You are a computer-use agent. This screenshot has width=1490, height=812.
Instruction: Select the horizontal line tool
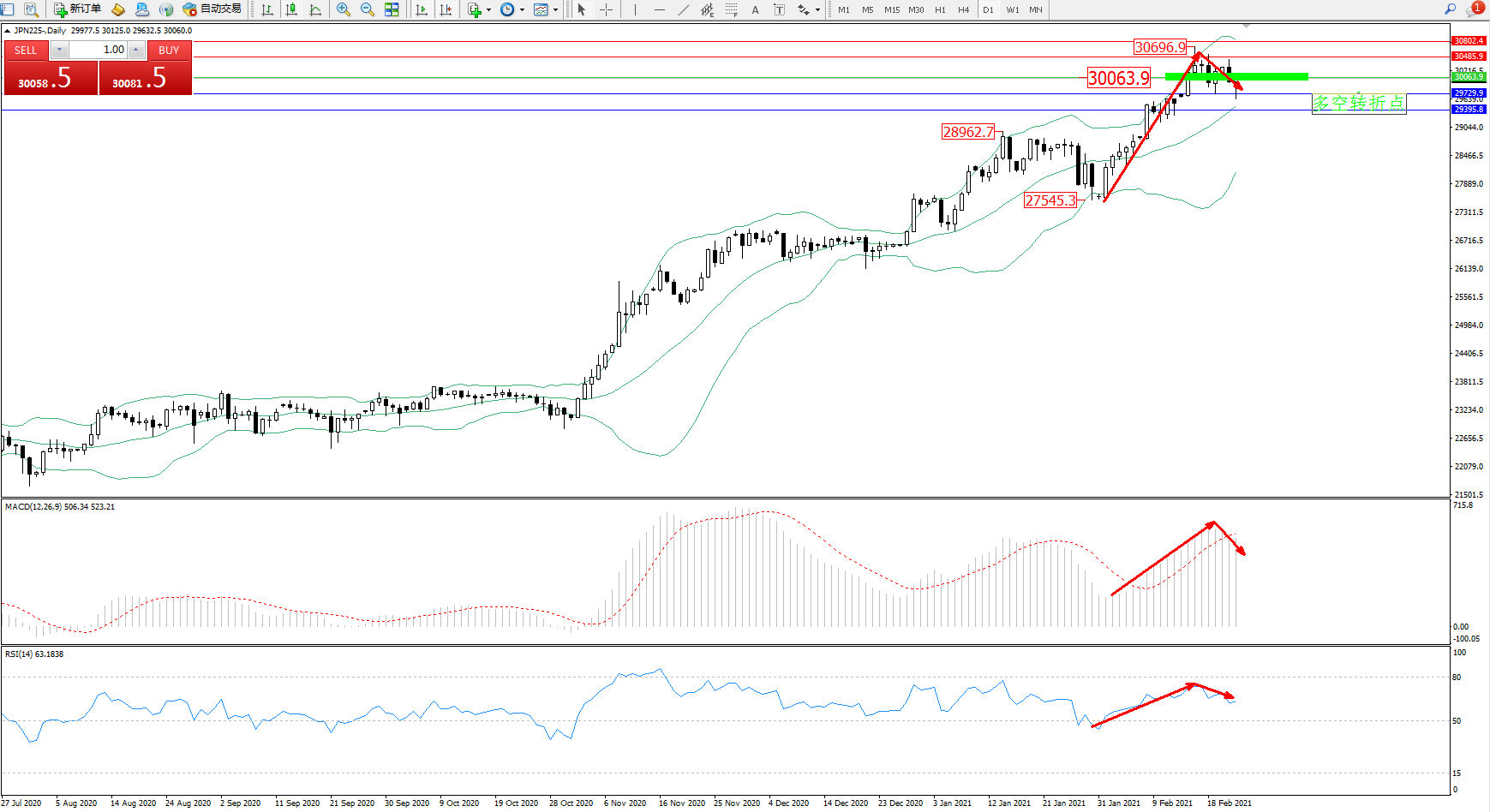tap(659, 9)
